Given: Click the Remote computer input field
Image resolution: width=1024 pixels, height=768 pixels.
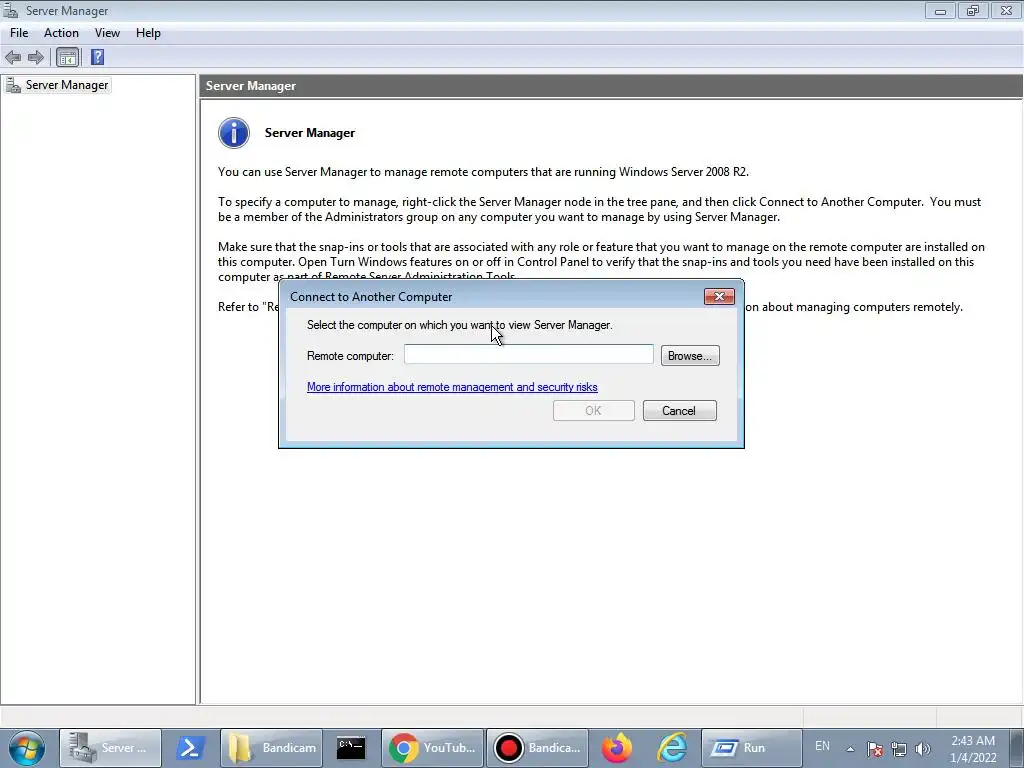Looking at the screenshot, I should tap(528, 355).
